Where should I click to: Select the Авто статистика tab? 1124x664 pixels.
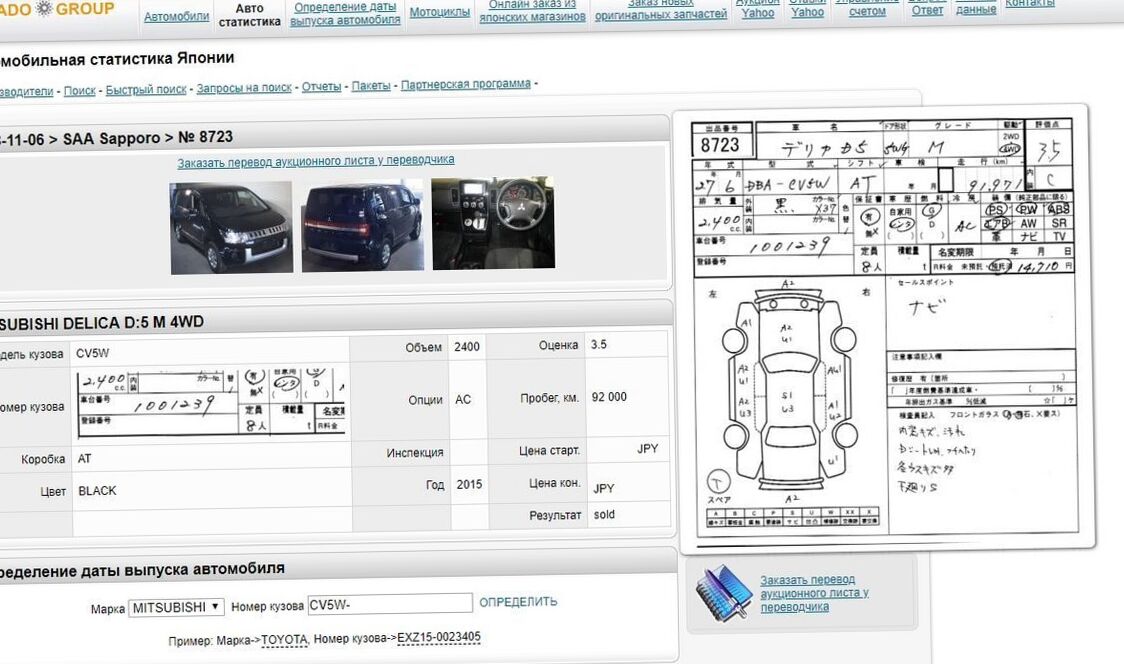tap(249, 15)
